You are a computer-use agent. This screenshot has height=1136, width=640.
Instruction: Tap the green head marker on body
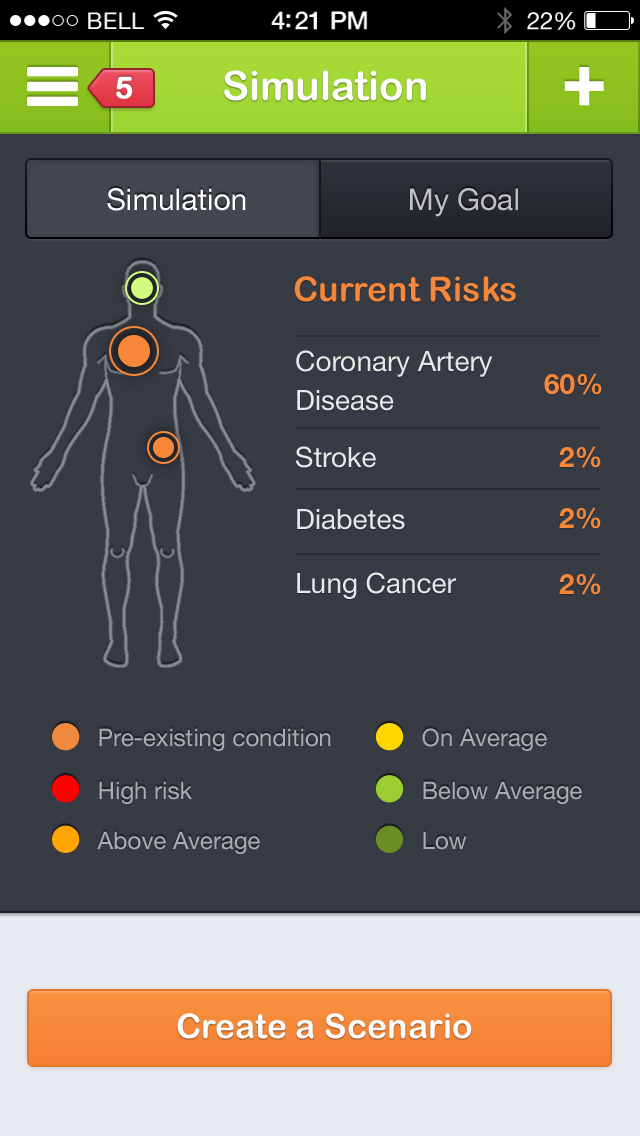click(x=142, y=288)
